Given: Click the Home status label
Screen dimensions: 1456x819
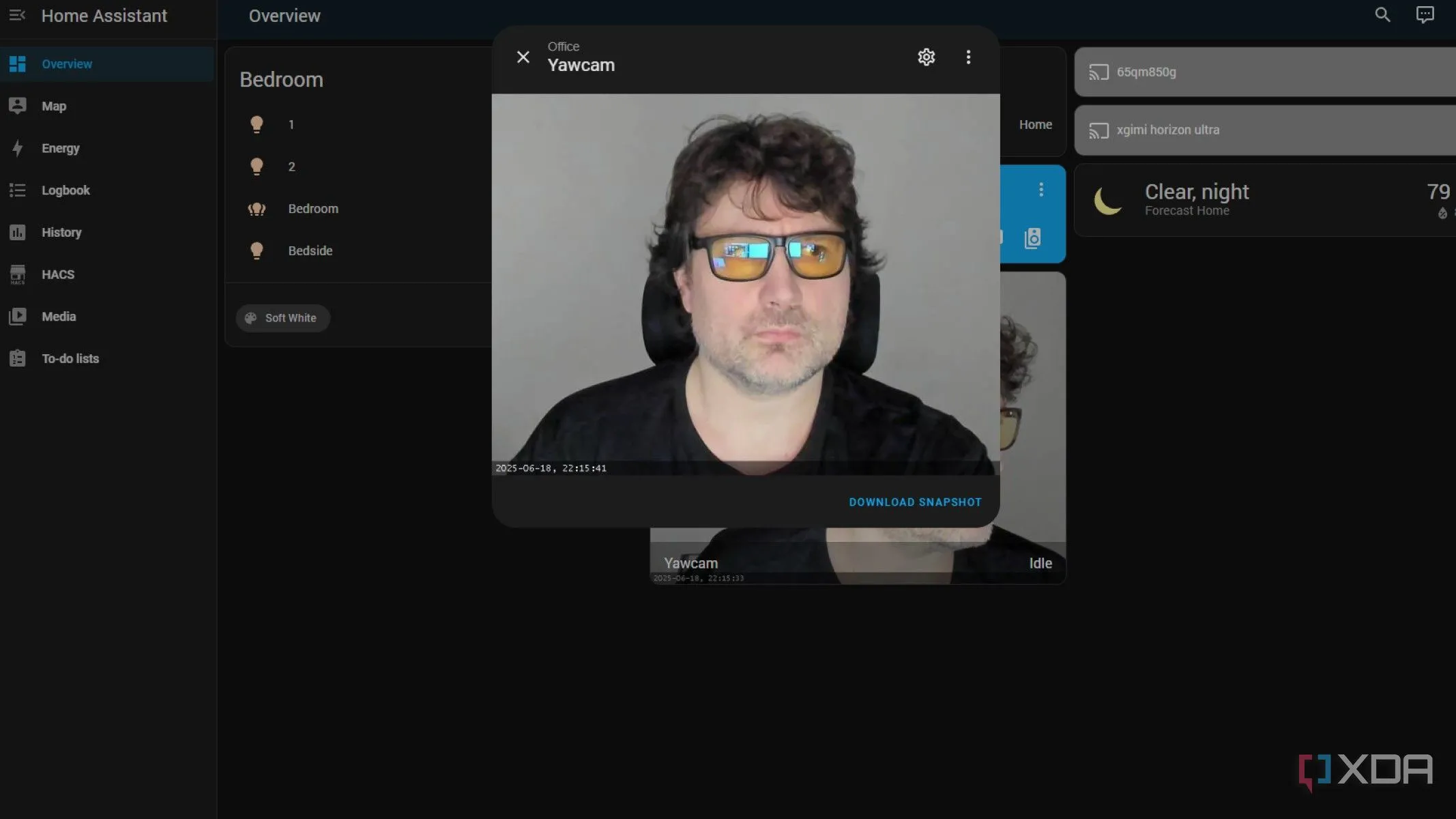Looking at the screenshot, I should (1035, 125).
